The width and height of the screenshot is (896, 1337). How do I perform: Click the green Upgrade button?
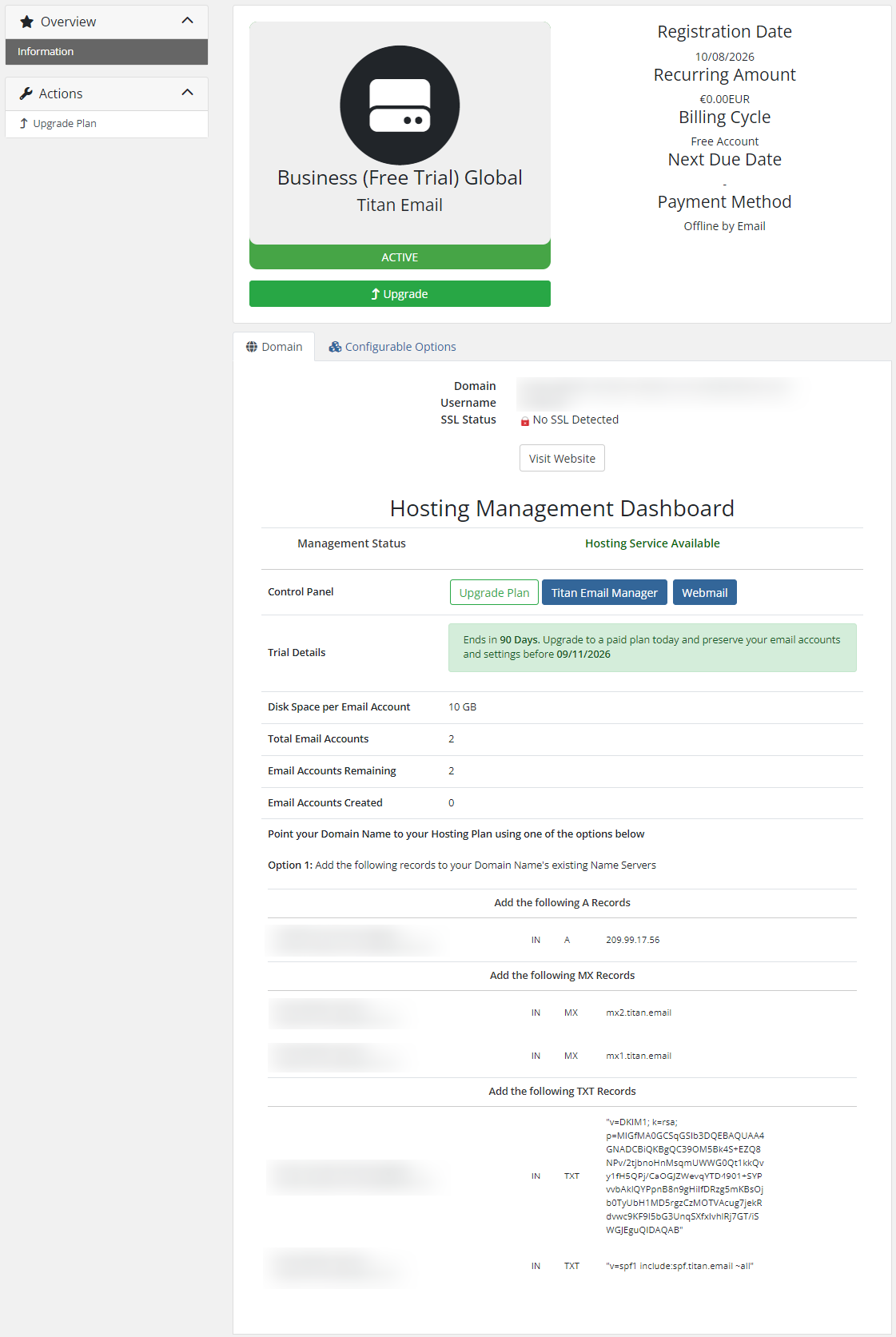[400, 294]
